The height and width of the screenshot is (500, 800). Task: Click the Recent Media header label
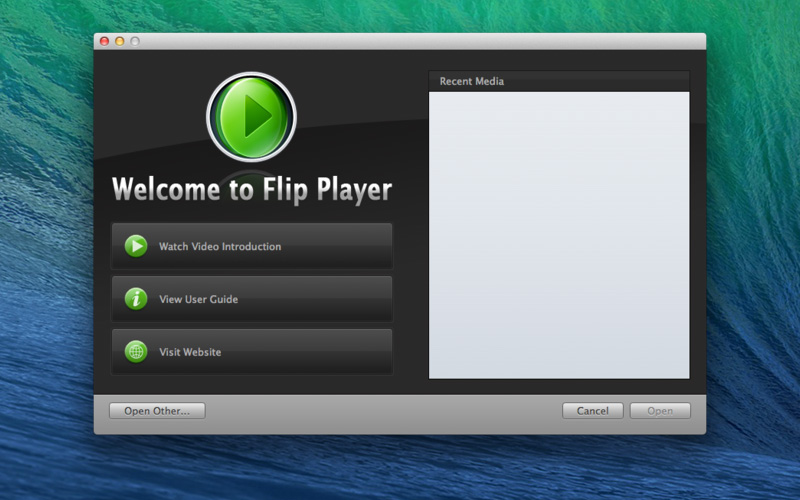[472, 81]
